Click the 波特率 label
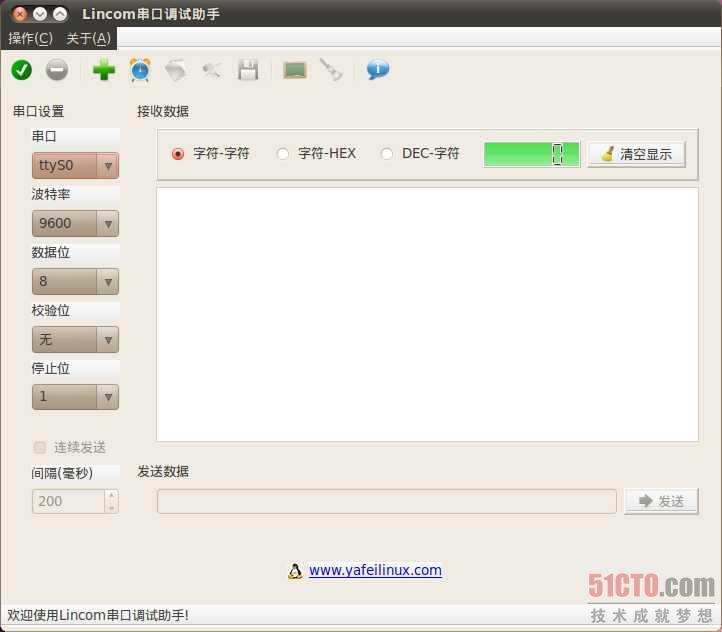722x632 pixels. [x=51, y=194]
